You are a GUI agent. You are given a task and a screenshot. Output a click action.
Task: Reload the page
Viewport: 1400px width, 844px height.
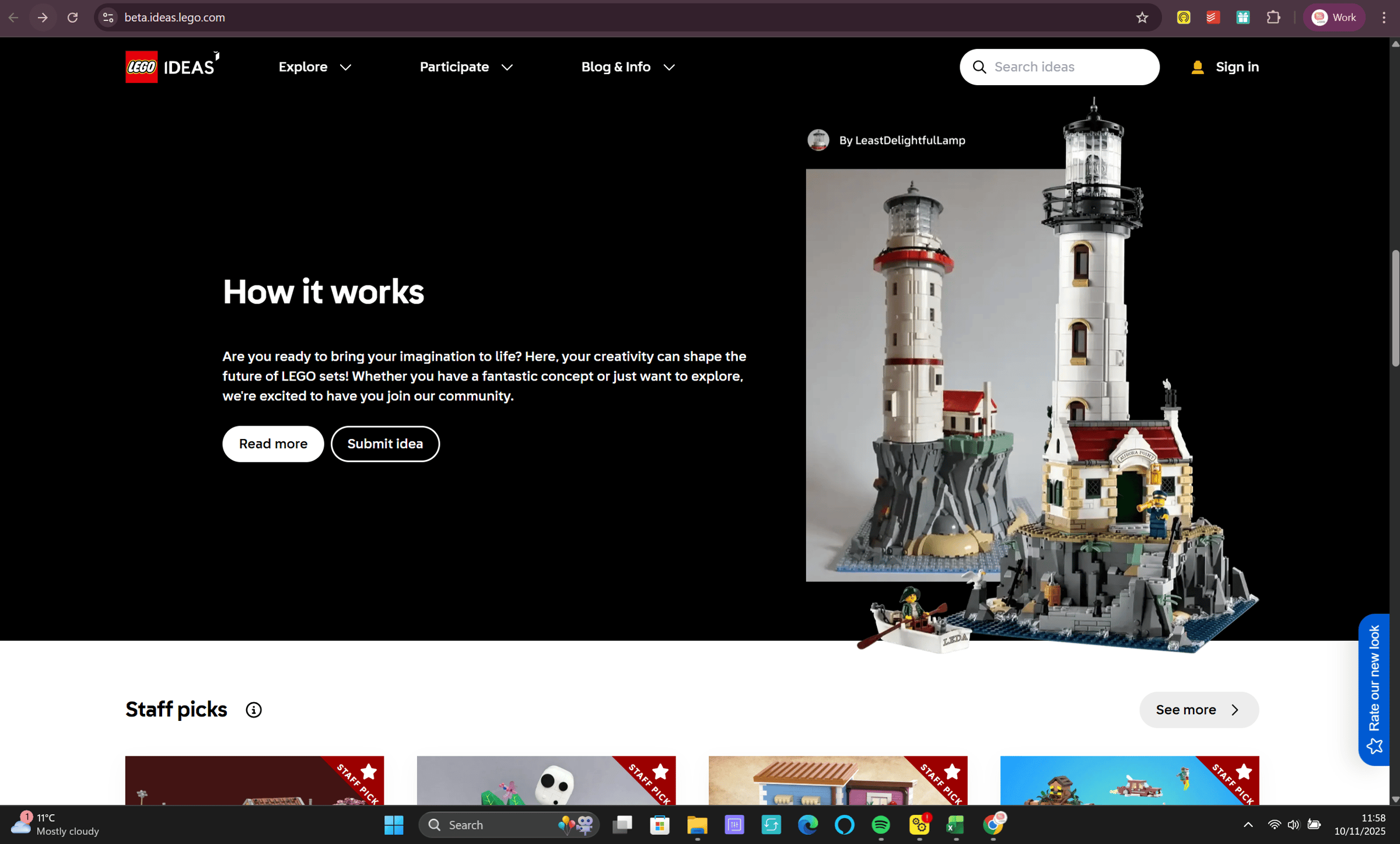[72, 18]
